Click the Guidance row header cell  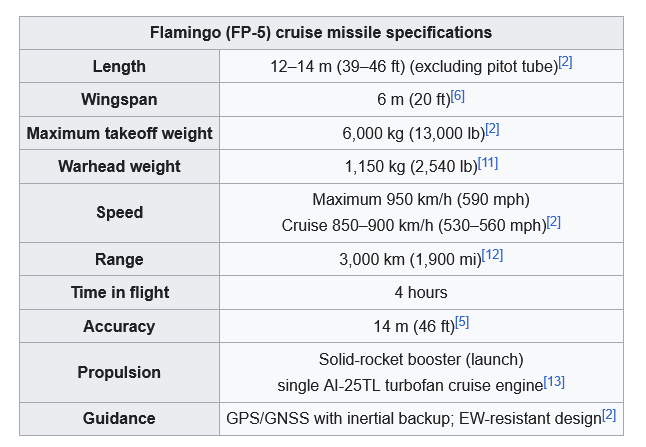click(119, 419)
